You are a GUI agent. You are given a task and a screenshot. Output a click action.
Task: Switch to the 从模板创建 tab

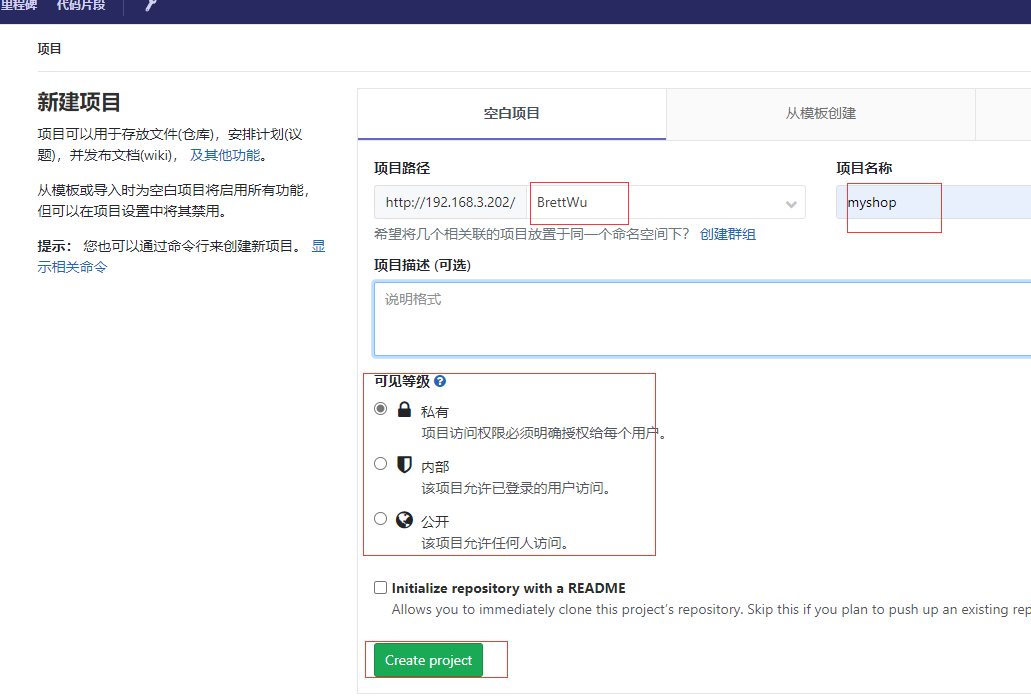point(821,114)
